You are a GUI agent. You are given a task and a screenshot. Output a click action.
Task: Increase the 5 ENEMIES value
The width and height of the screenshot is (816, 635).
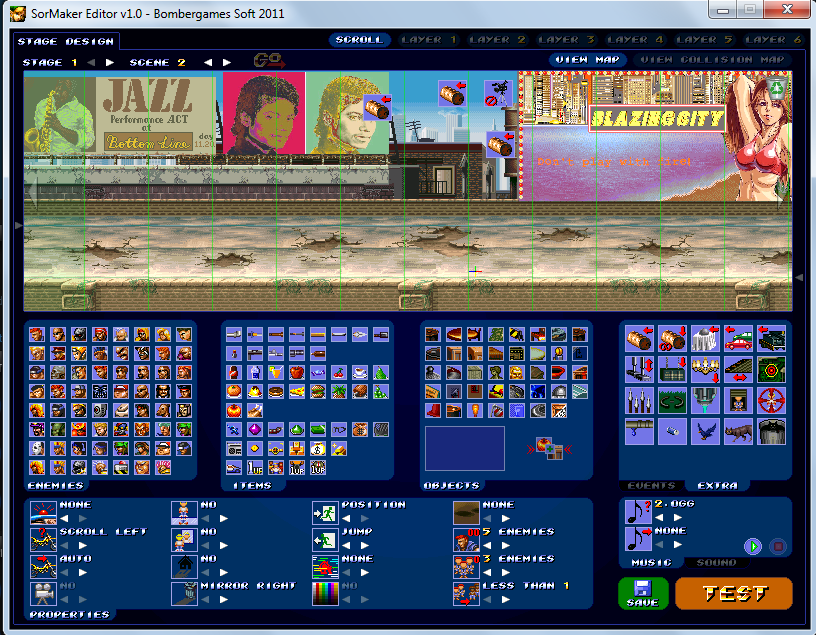click(506, 545)
